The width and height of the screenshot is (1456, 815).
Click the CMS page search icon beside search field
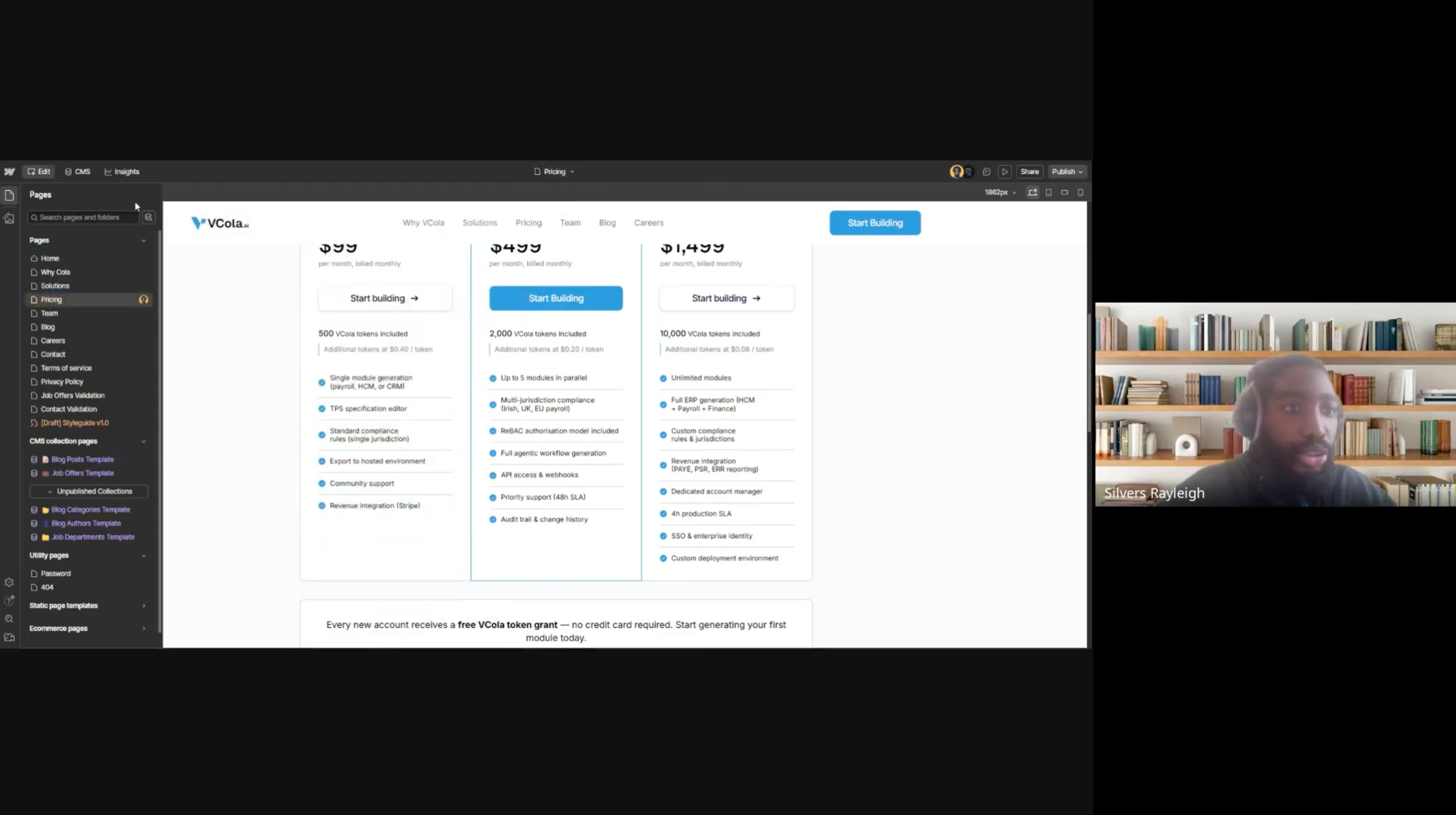pyautogui.click(x=149, y=217)
